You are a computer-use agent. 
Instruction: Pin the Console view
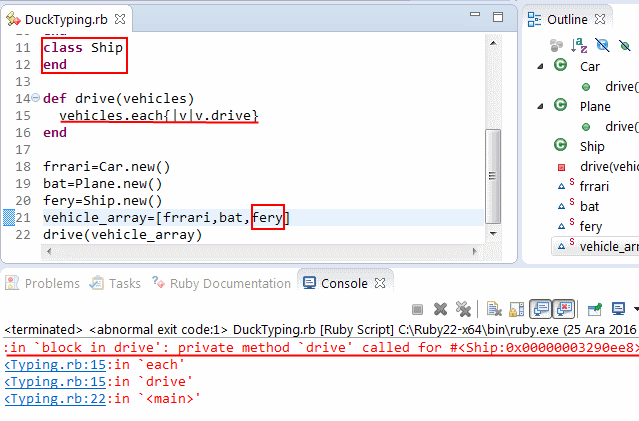[x=595, y=309]
